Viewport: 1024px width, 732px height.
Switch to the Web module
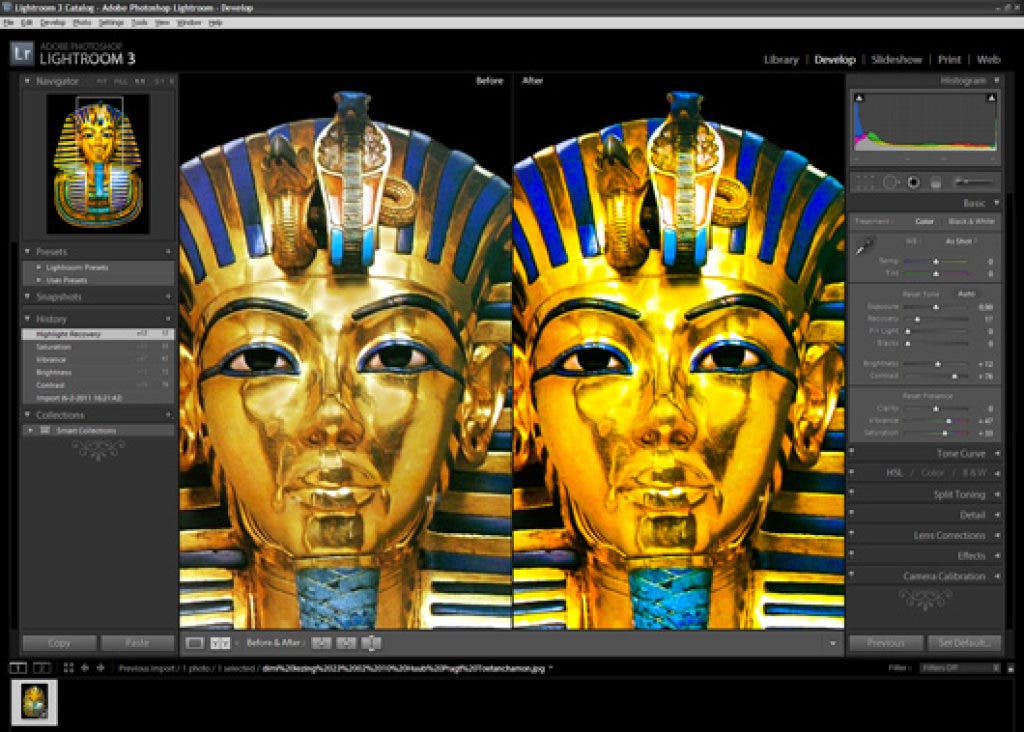click(x=988, y=59)
